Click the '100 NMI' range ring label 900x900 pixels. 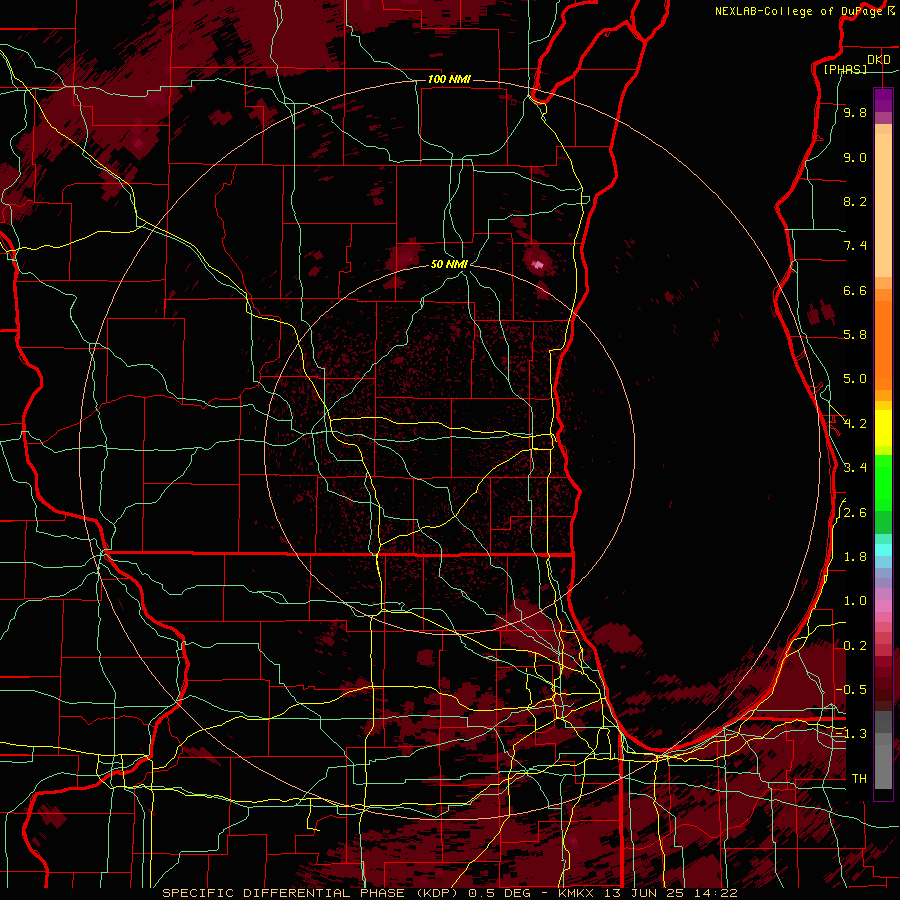449,79
